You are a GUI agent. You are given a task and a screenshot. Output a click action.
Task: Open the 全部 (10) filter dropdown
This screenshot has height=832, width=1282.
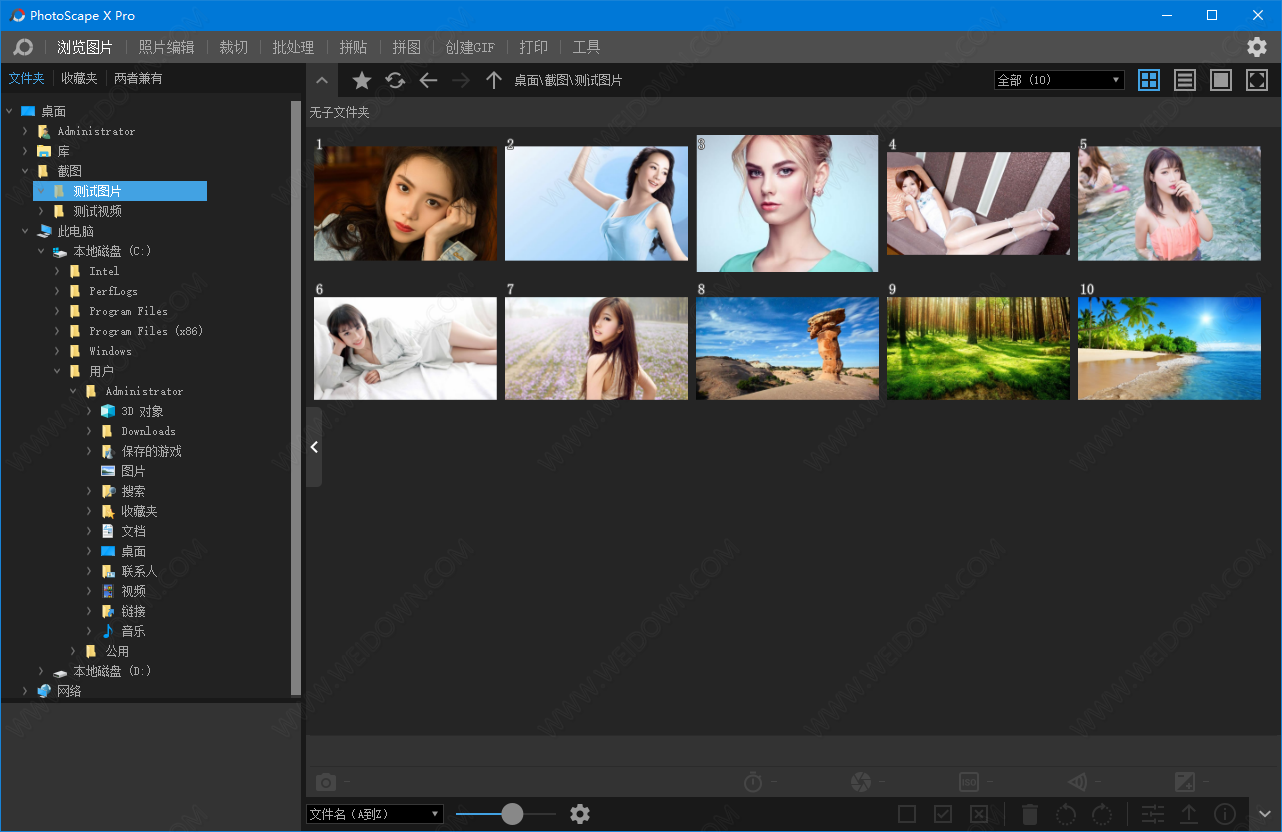[1059, 80]
